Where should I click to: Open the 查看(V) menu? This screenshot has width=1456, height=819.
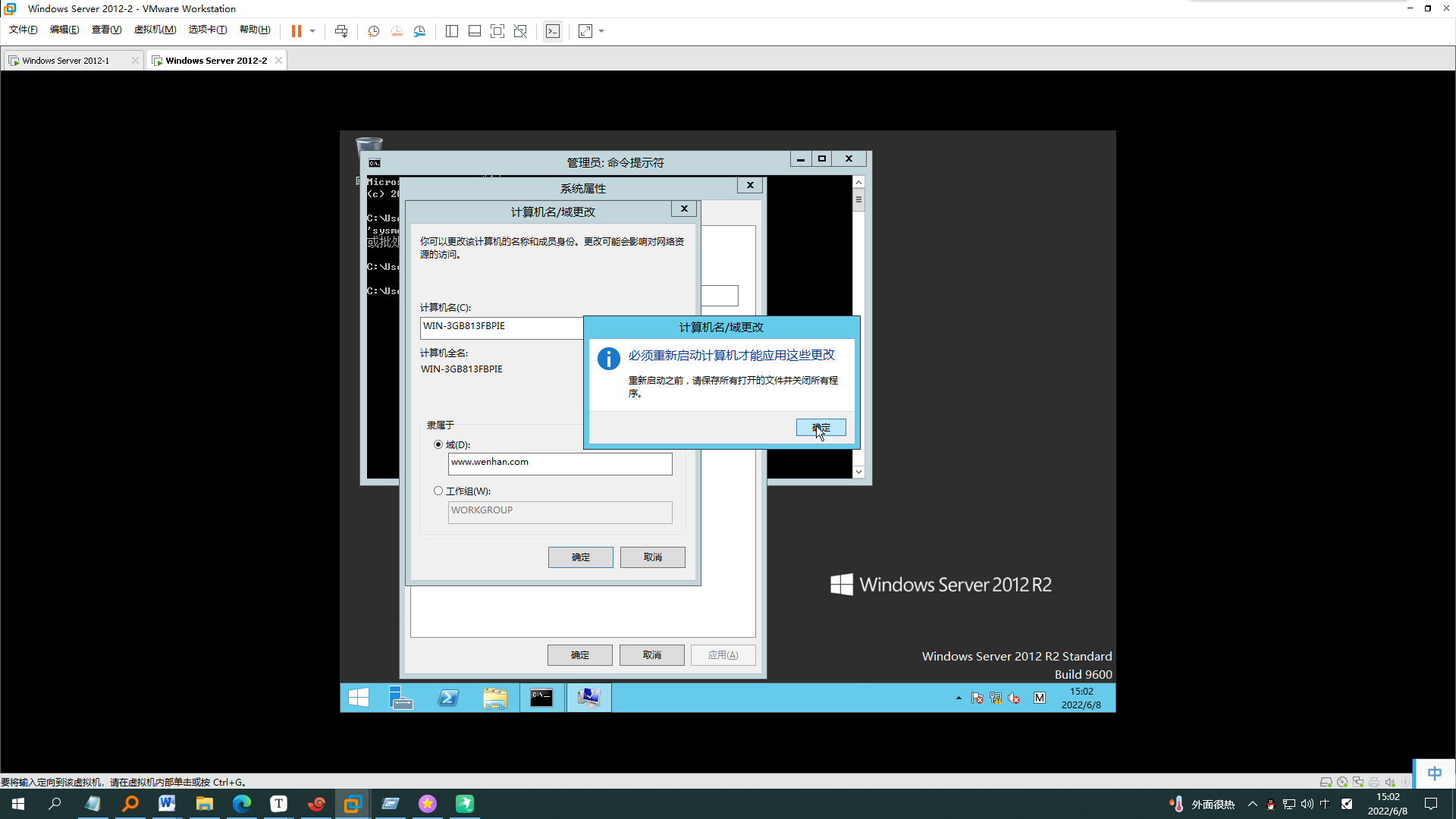106,30
